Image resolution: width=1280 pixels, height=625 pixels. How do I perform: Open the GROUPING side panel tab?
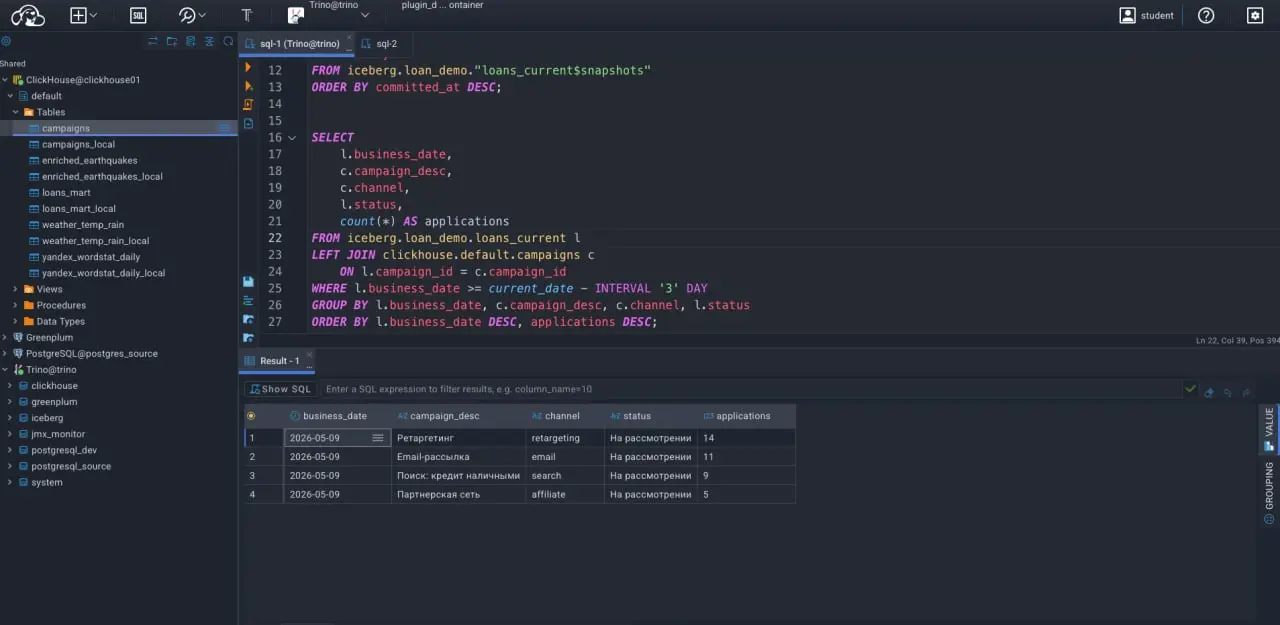coord(1269,492)
